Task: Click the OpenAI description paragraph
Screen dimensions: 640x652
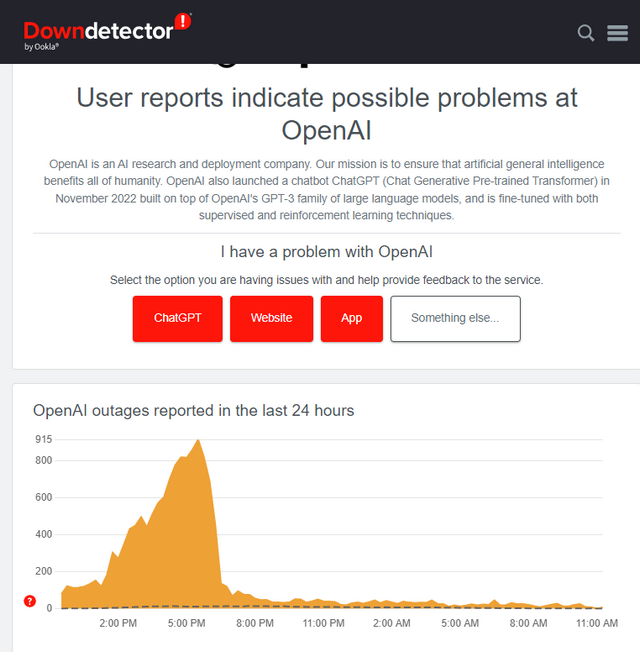Action: (x=326, y=190)
